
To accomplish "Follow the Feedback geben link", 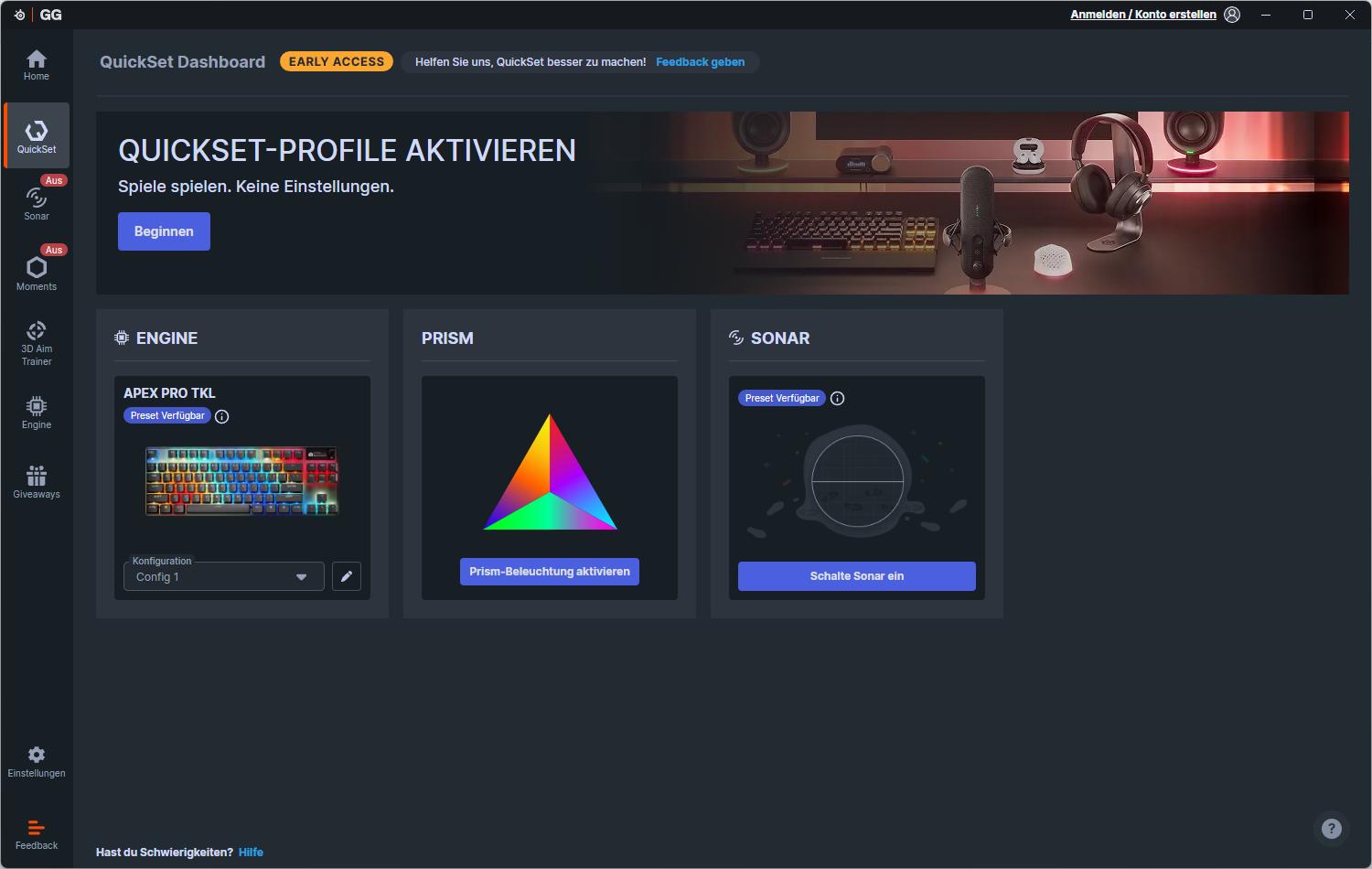I will click(700, 62).
